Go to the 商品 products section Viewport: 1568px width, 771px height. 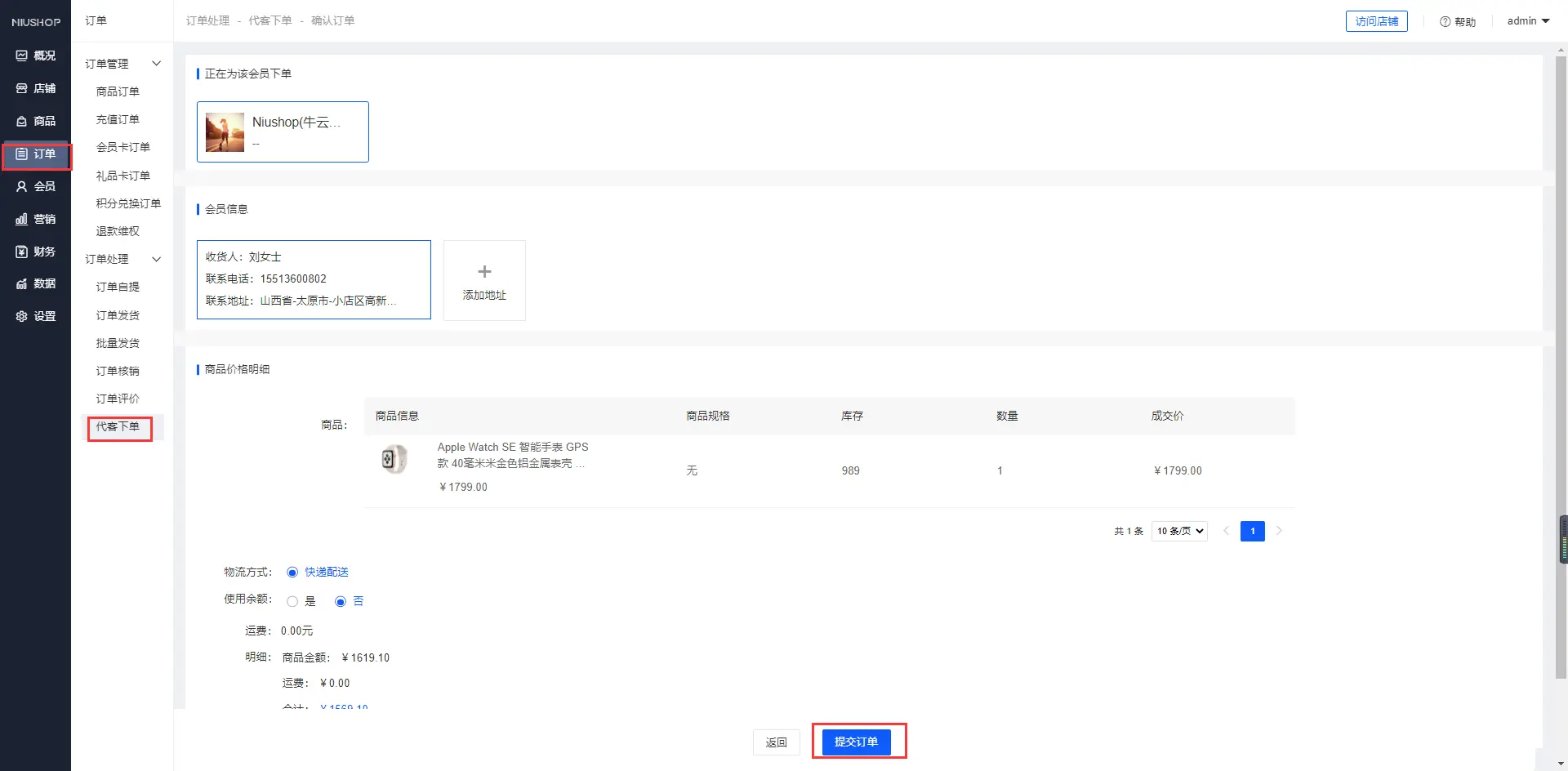(x=35, y=121)
